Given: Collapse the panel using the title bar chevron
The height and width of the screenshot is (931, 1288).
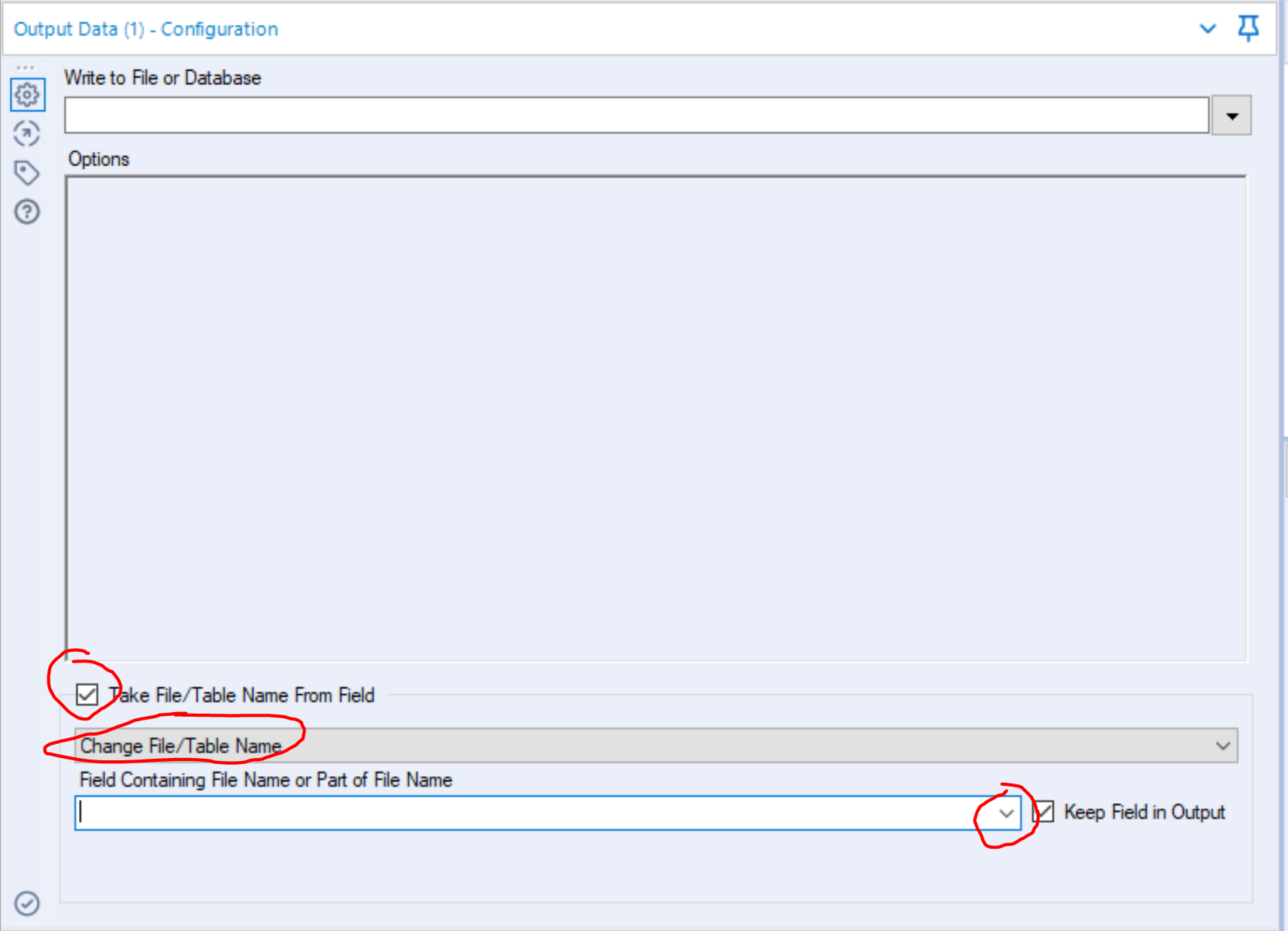Looking at the screenshot, I should tap(1207, 29).
